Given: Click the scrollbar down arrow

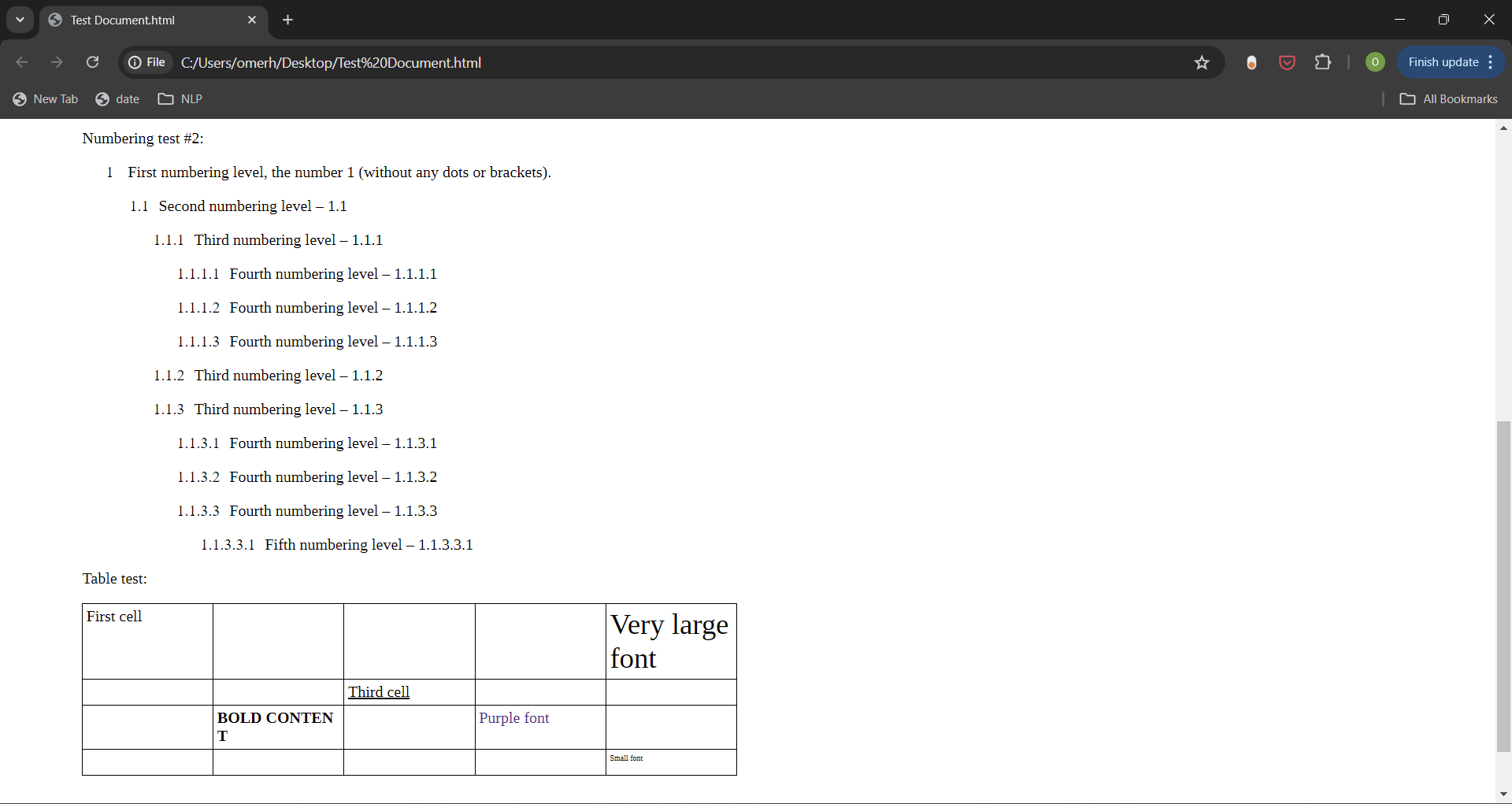Looking at the screenshot, I should [x=1504, y=795].
